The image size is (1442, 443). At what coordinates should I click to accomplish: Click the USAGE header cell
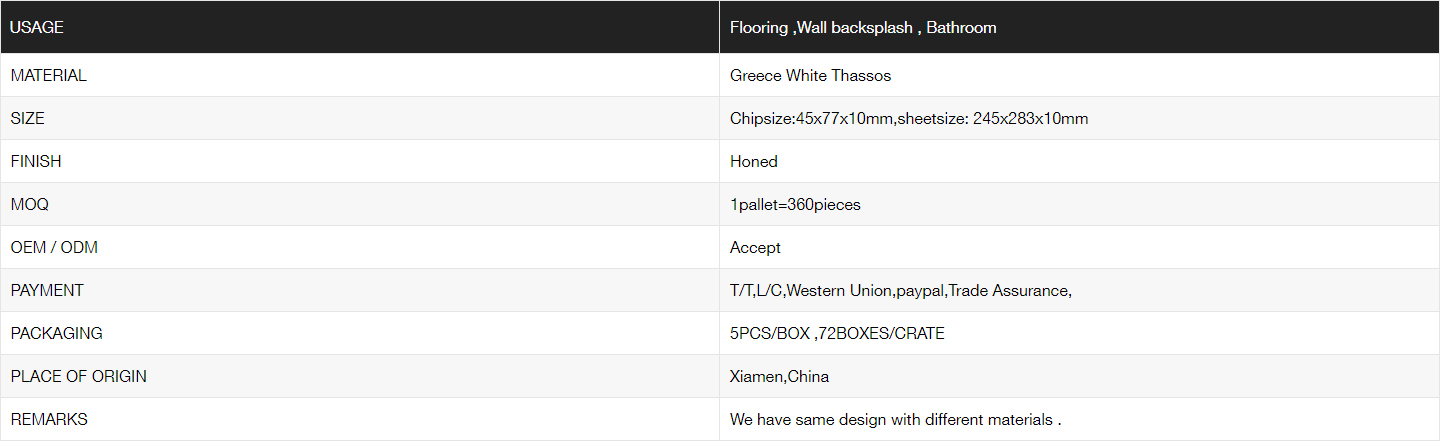click(x=360, y=27)
